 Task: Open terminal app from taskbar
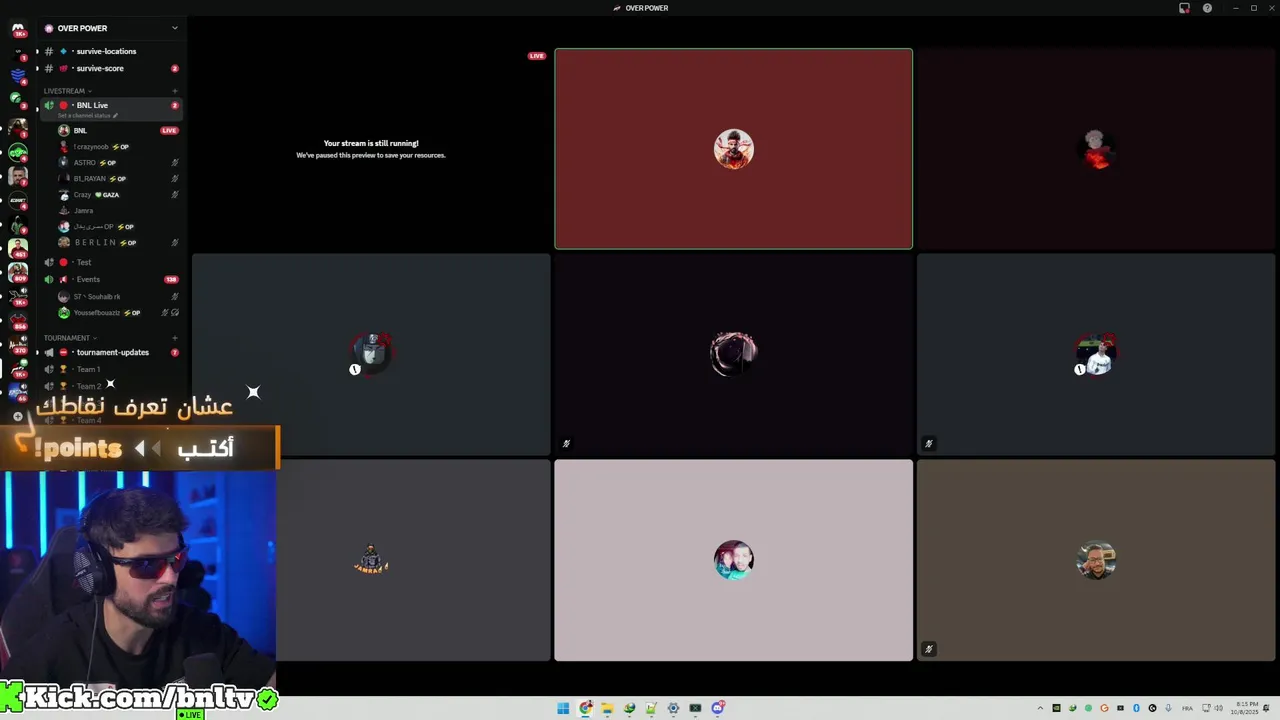click(x=695, y=708)
